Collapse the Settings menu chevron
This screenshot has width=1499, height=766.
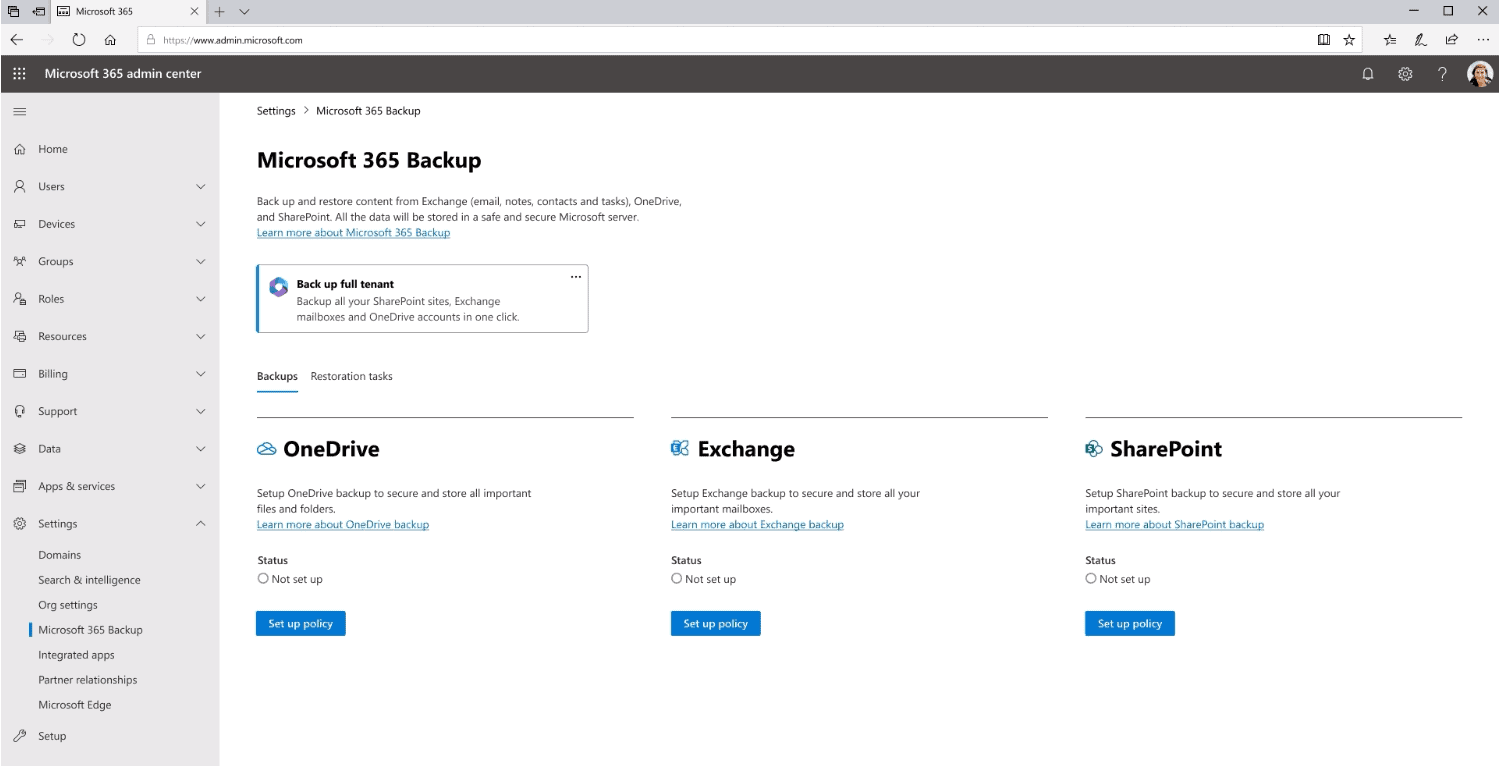click(x=200, y=524)
